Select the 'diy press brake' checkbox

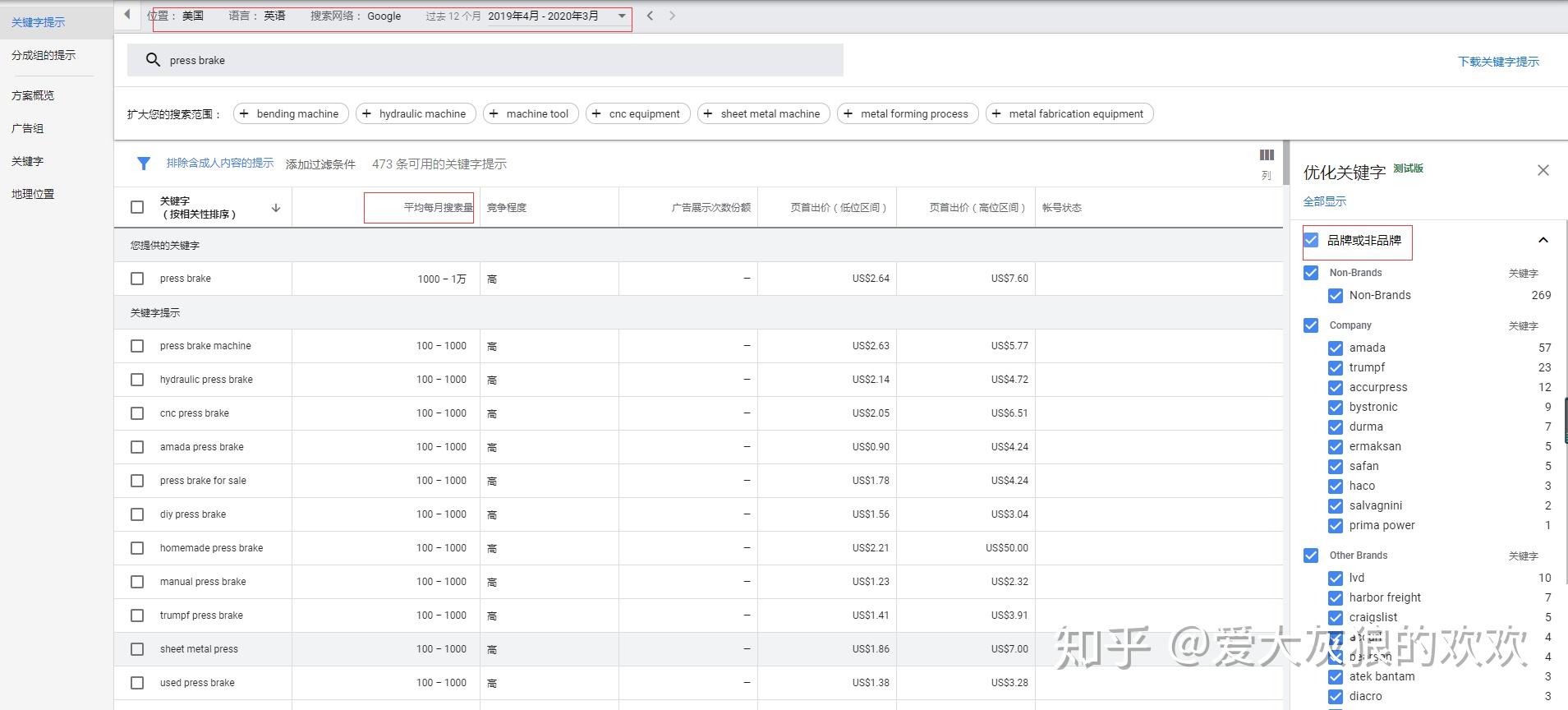click(137, 514)
